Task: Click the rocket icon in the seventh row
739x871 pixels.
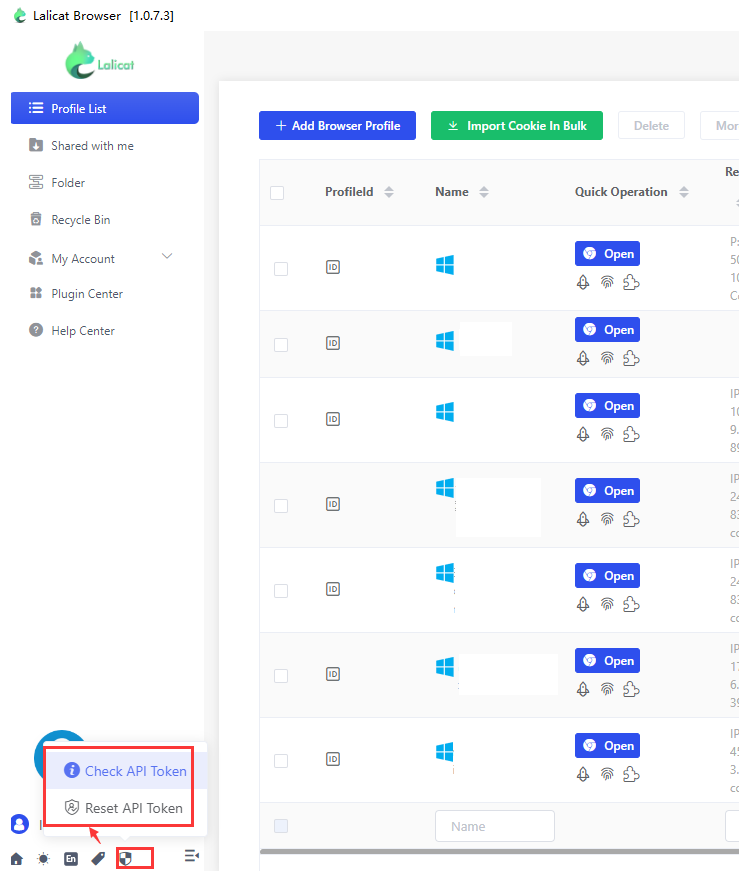Action: (583, 774)
